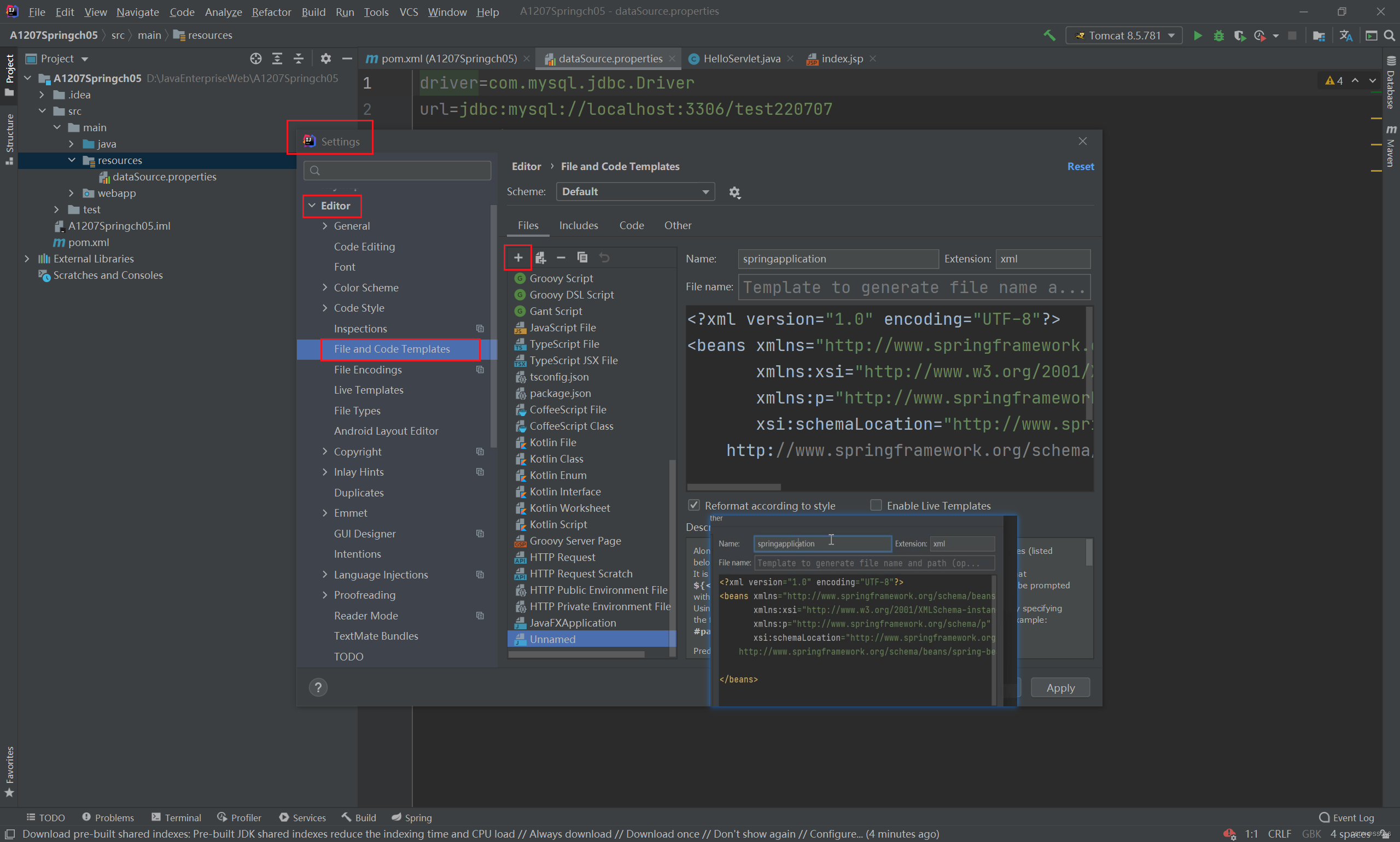Click the src breadcrumb in the navigation bar
1400x842 pixels.
[118, 35]
